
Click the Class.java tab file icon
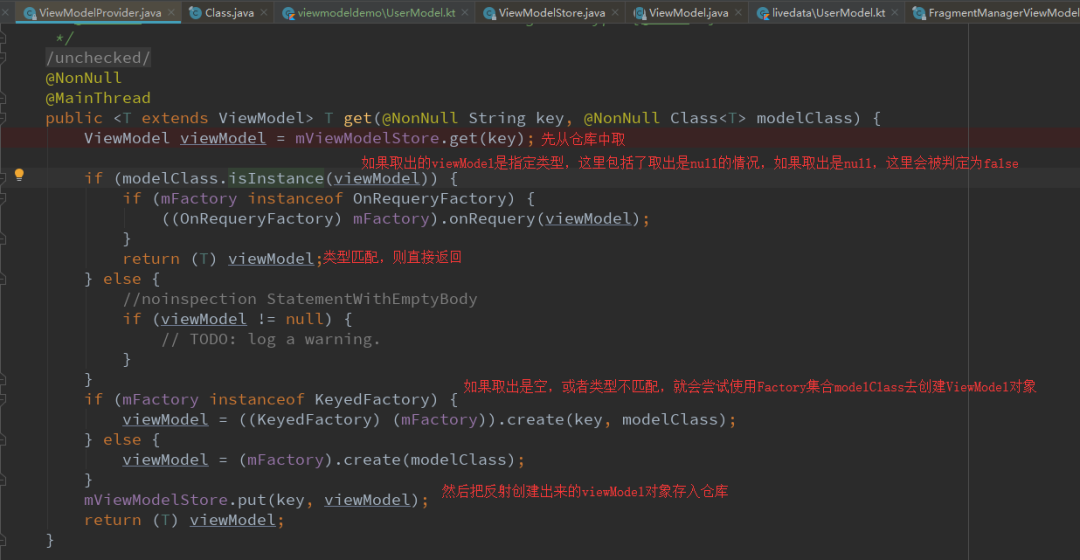pyautogui.click(x=195, y=13)
